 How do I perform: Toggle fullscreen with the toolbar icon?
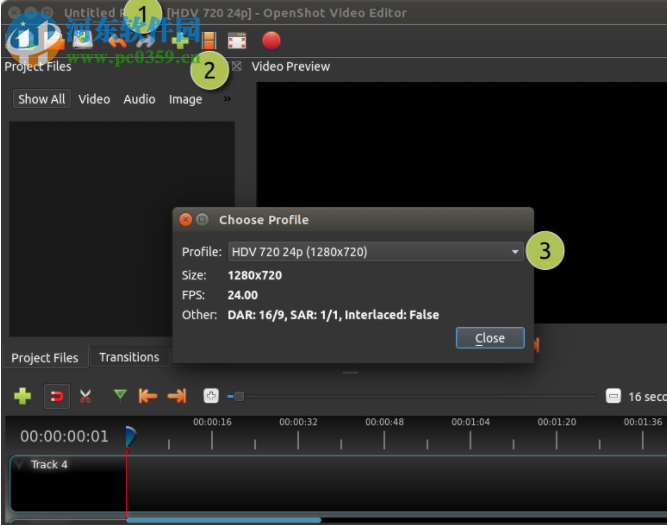[237, 41]
